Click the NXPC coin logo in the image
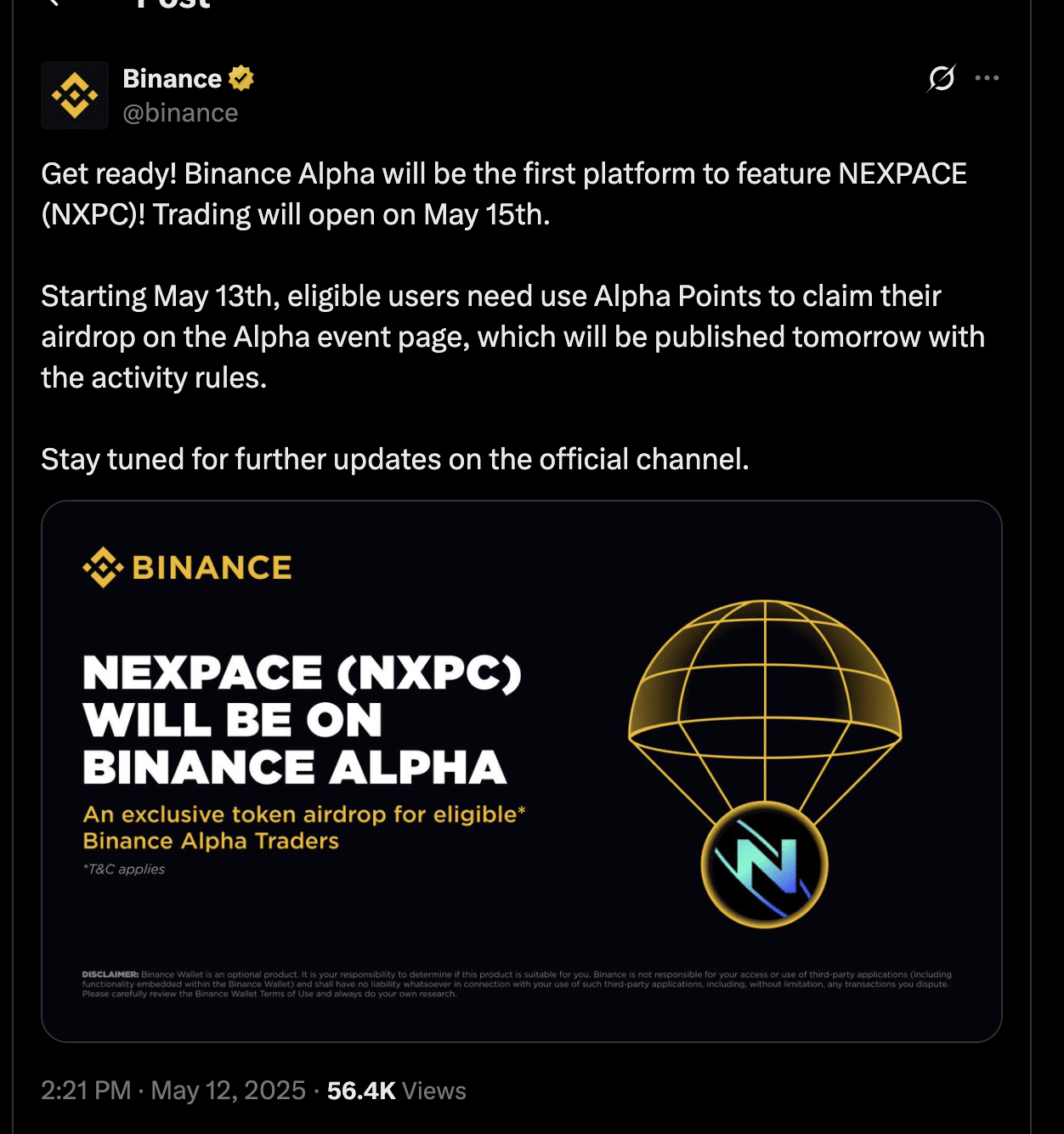The width and height of the screenshot is (1064, 1134). pyautogui.click(x=765, y=865)
